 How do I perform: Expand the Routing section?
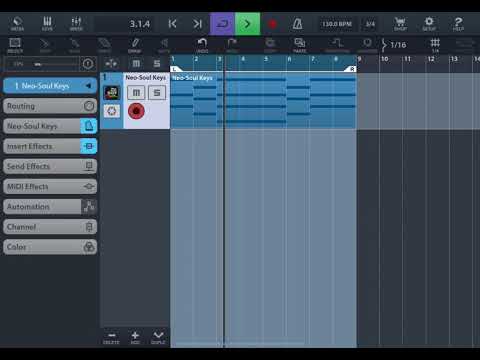(50, 106)
